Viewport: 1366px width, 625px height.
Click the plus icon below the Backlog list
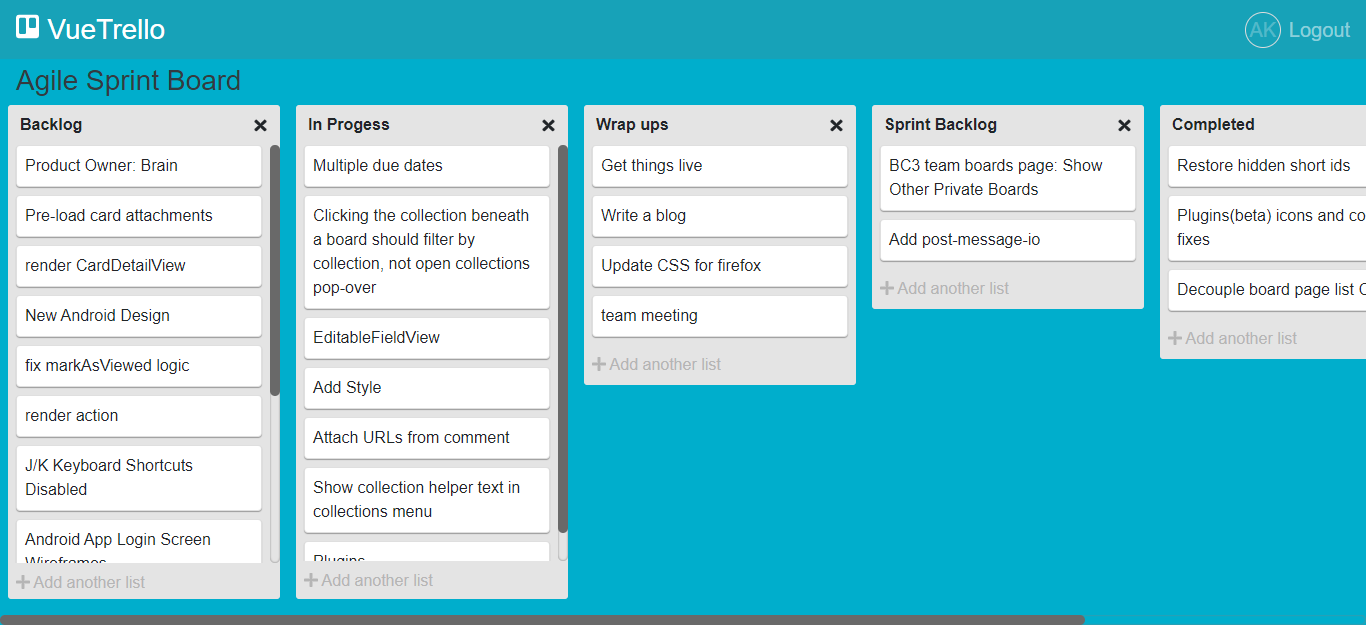pos(24,582)
